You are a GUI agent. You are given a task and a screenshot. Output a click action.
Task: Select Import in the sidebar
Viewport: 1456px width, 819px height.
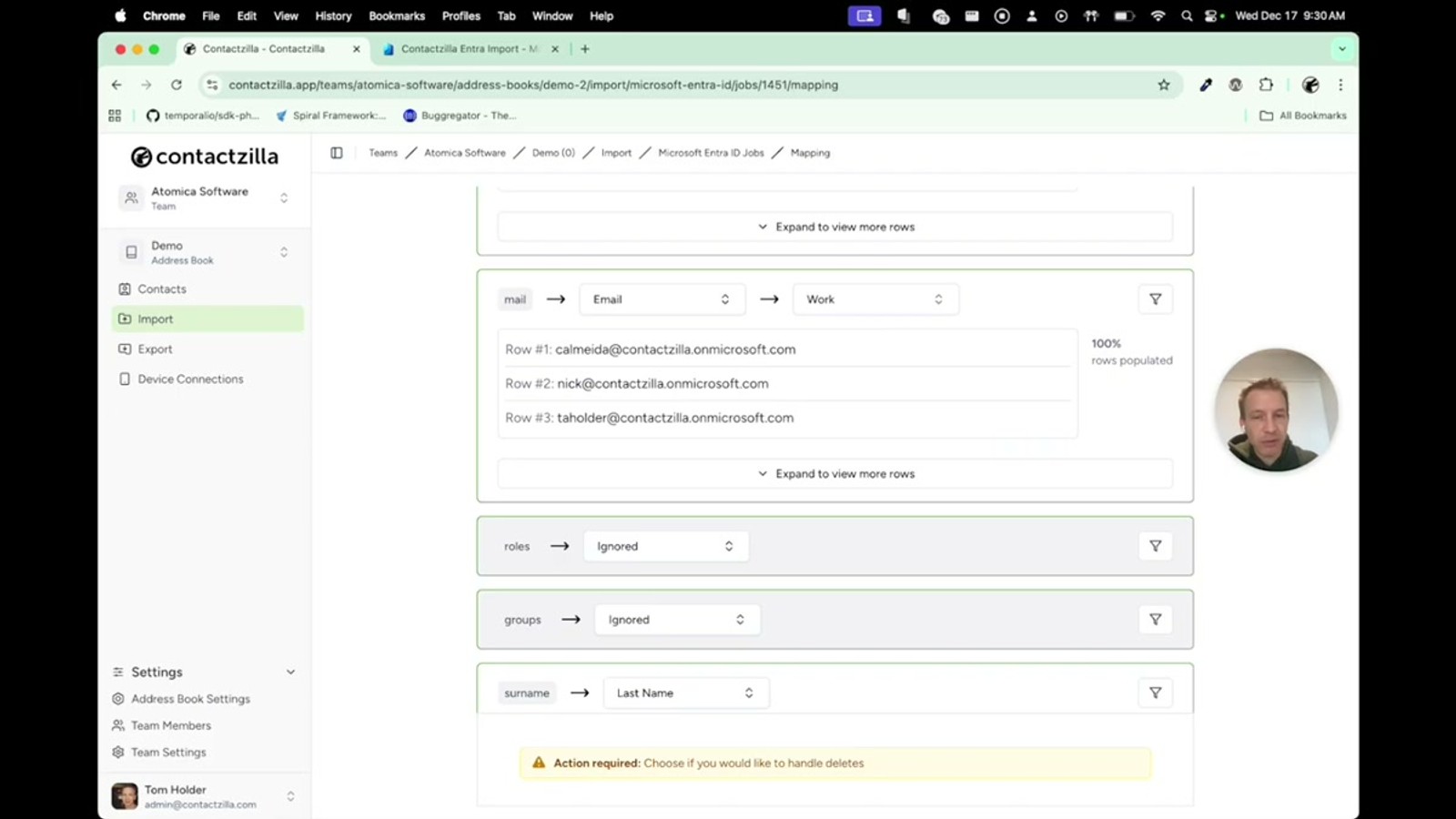pos(207,319)
